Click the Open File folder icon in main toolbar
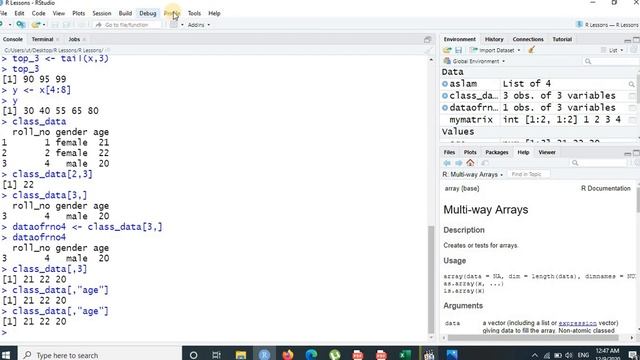640x360 pixels. click(x=36, y=25)
